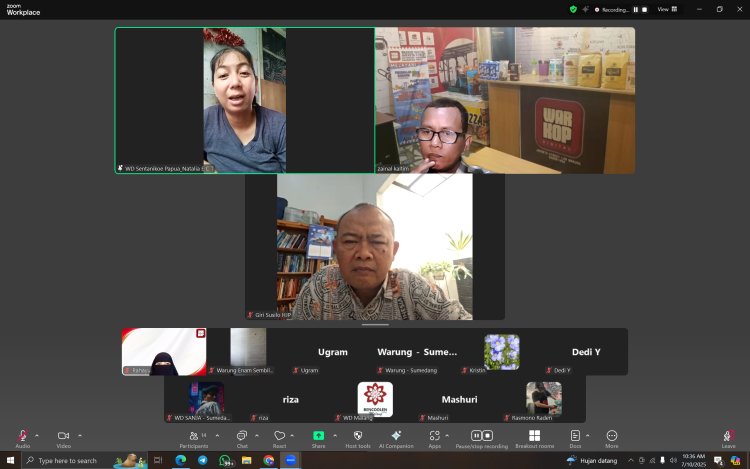750x469 pixels.
Task: Expand the Video options arrow
Action: [80, 435]
